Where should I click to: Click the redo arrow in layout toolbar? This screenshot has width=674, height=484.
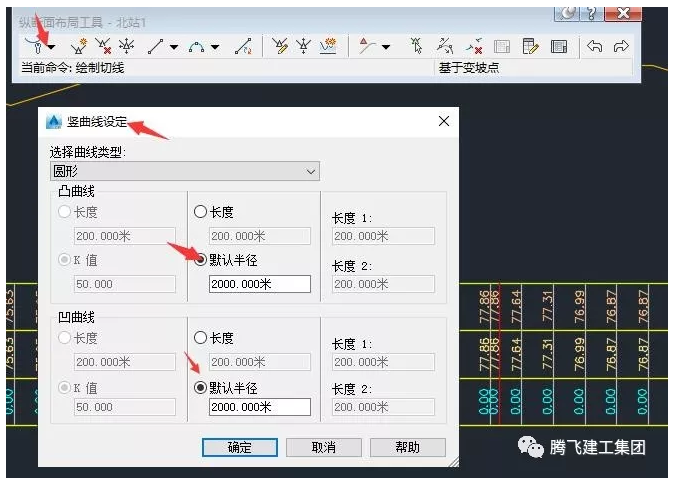621,46
